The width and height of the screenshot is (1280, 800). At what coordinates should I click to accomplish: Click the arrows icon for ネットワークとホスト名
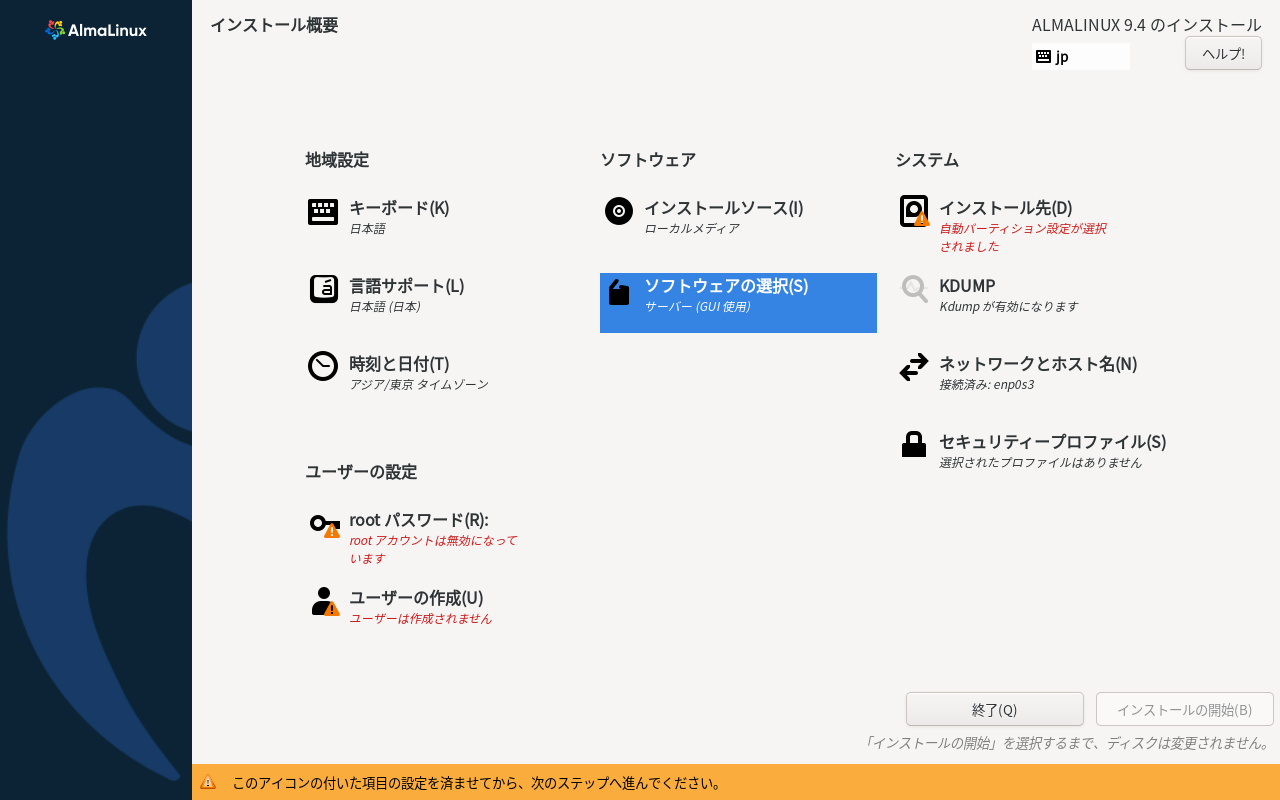click(x=914, y=368)
